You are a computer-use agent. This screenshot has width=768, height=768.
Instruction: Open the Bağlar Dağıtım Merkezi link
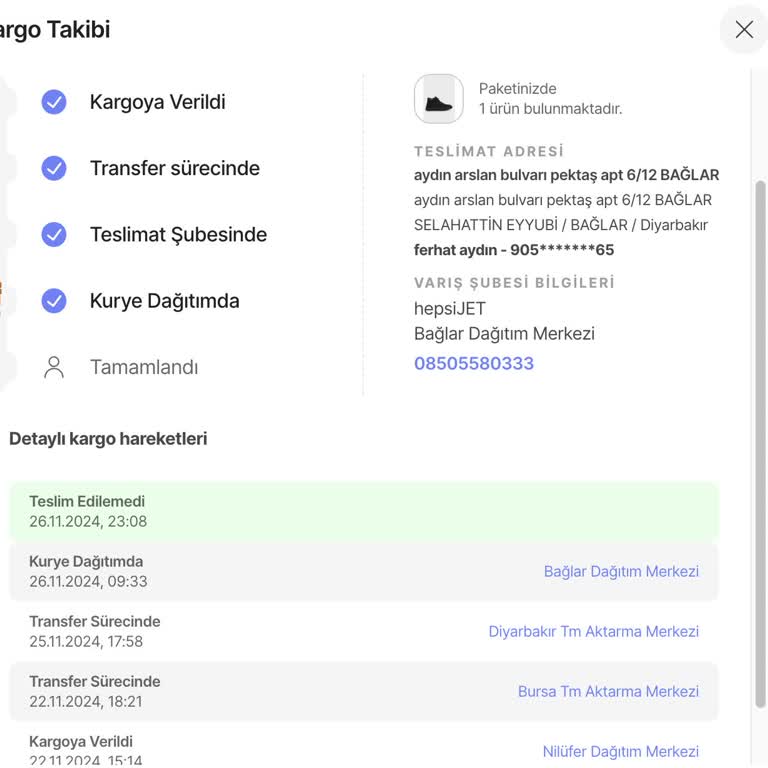621,571
